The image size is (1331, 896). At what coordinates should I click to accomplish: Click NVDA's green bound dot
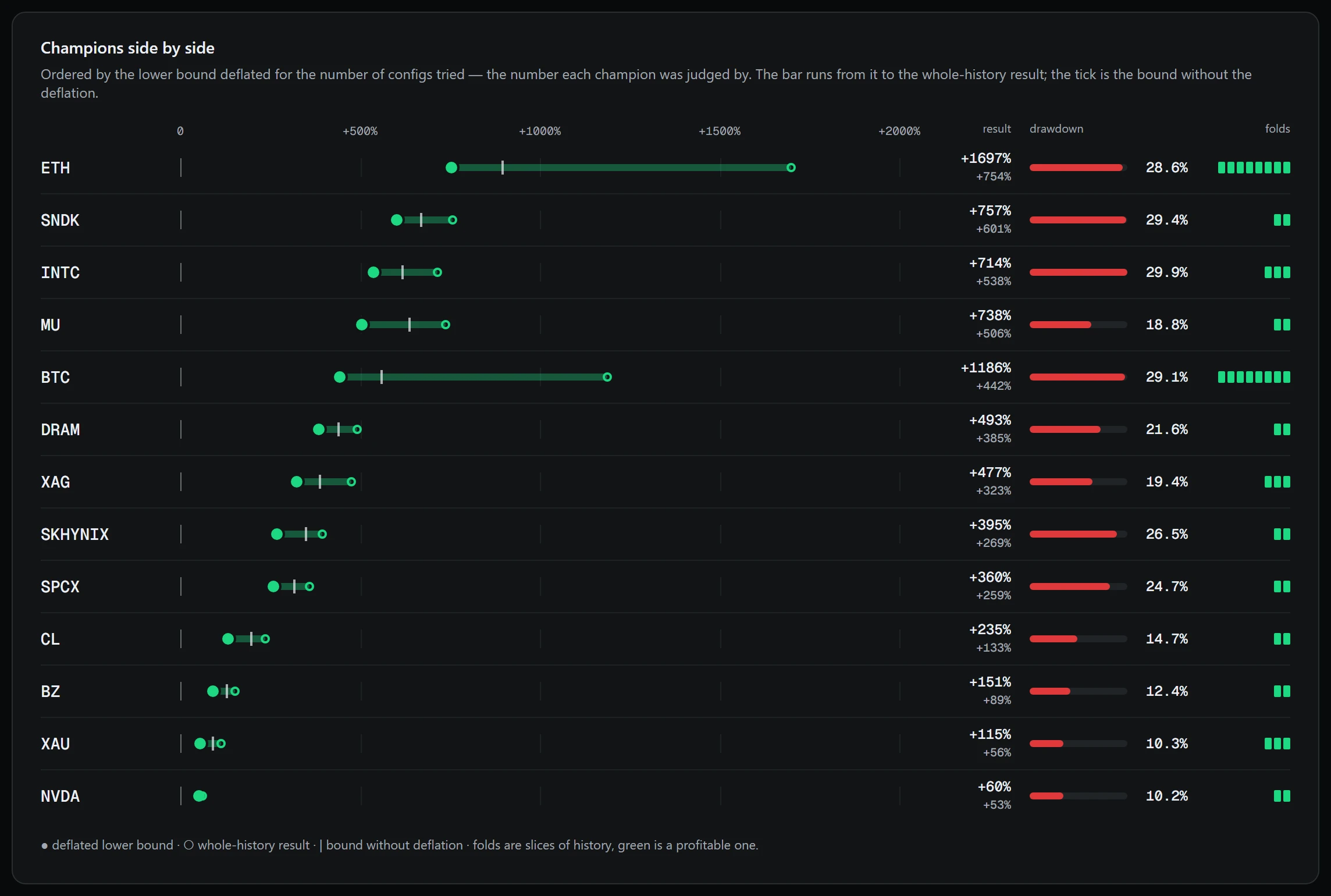pyautogui.click(x=200, y=796)
